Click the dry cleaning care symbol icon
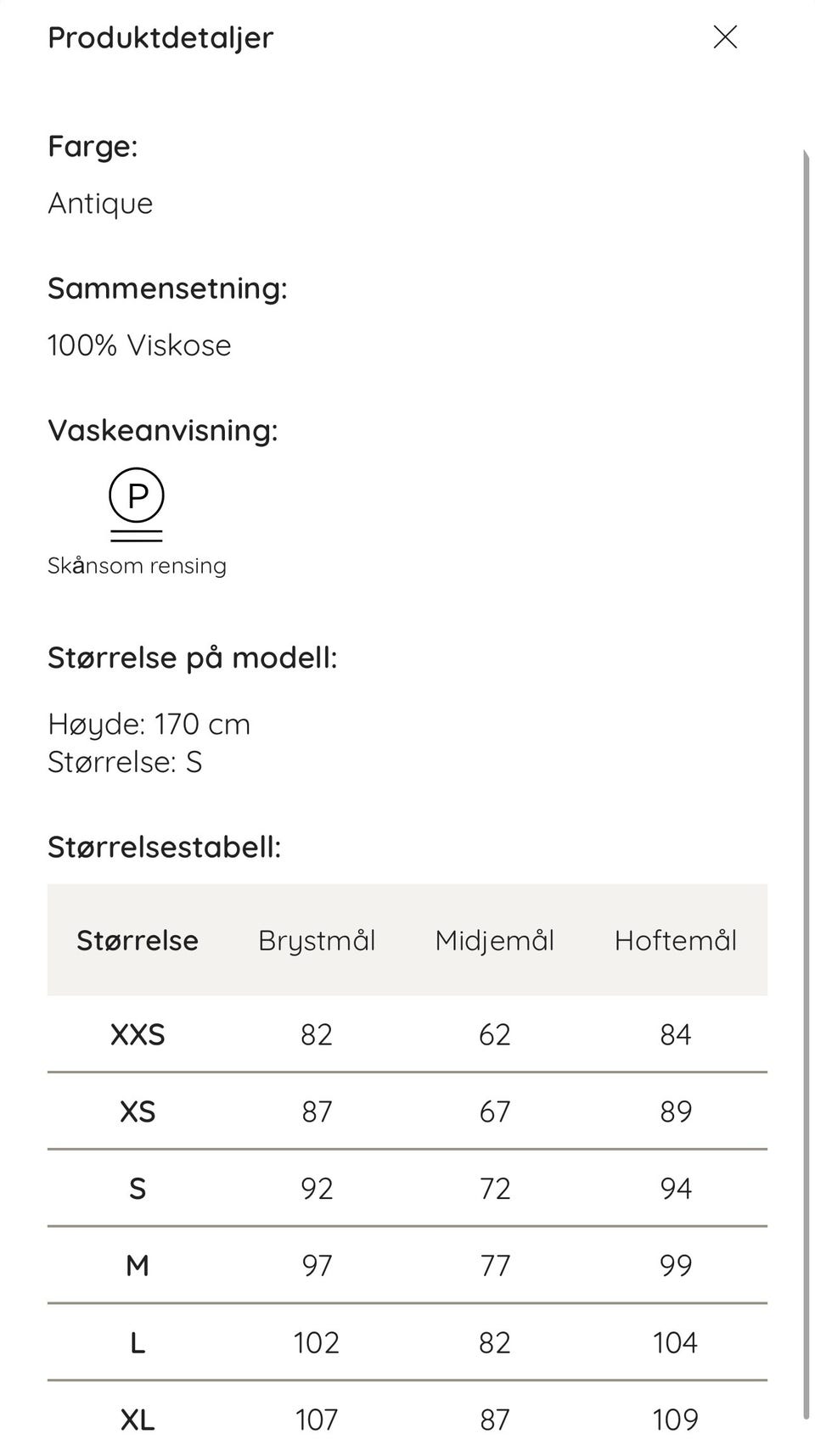 coord(136,507)
